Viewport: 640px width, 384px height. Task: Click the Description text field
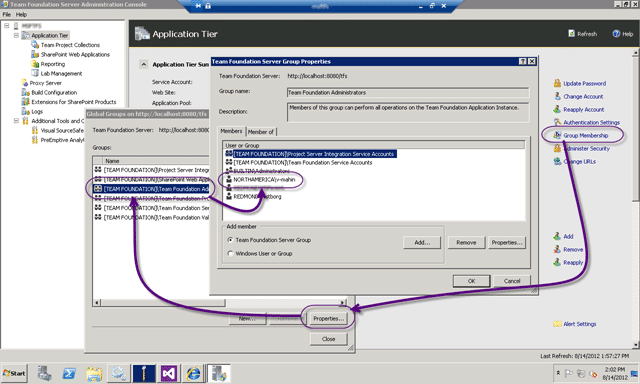pyautogui.click(x=408, y=112)
